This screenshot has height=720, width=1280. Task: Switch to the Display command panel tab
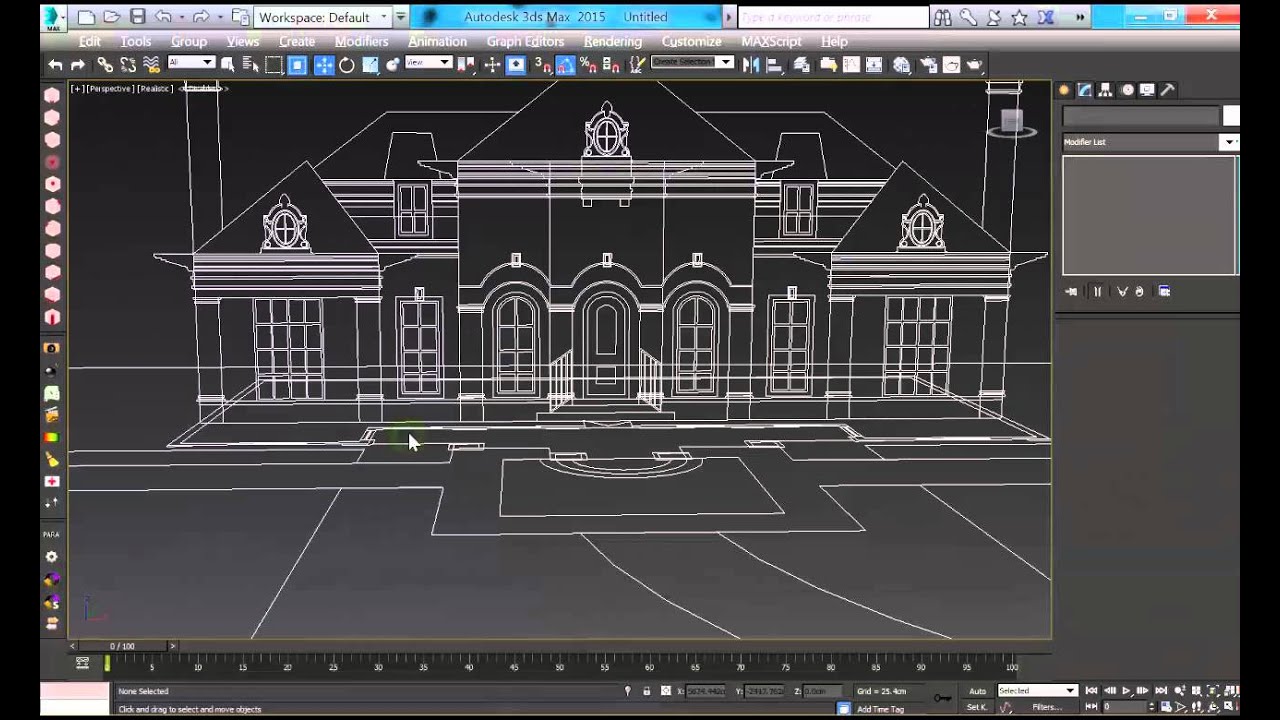click(x=1147, y=90)
